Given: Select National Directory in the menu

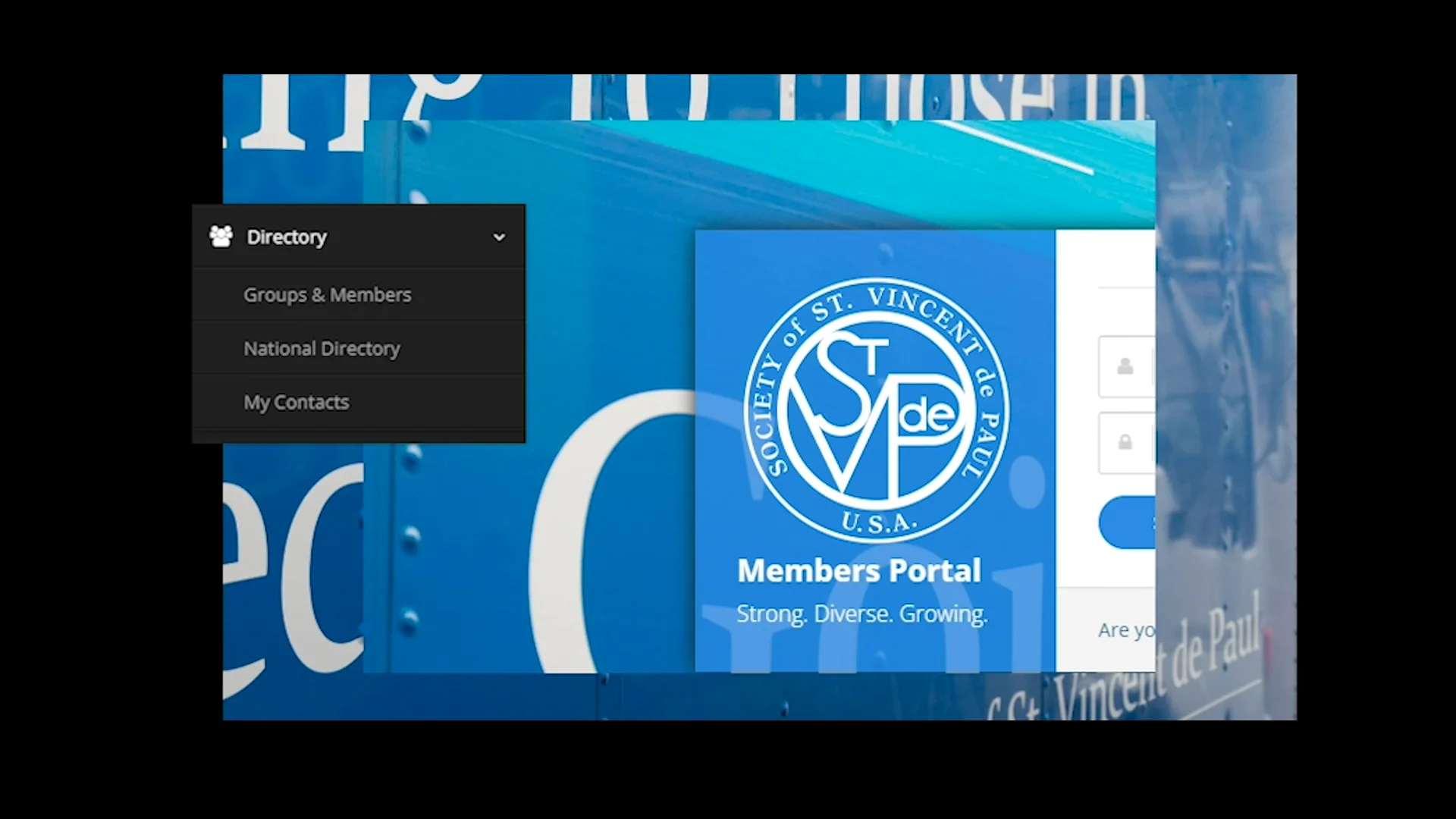Looking at the screenshot, I should (322, 348).
